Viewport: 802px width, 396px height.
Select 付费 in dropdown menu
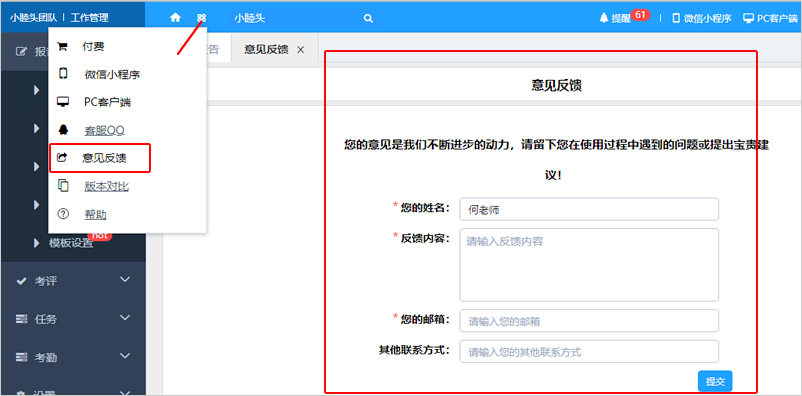point(93,47)
